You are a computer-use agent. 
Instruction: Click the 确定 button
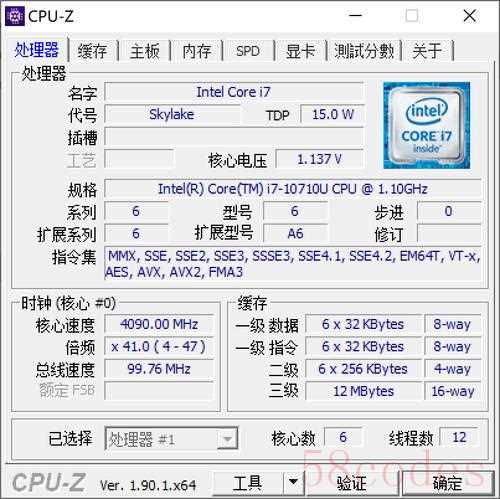click(447, 482)
